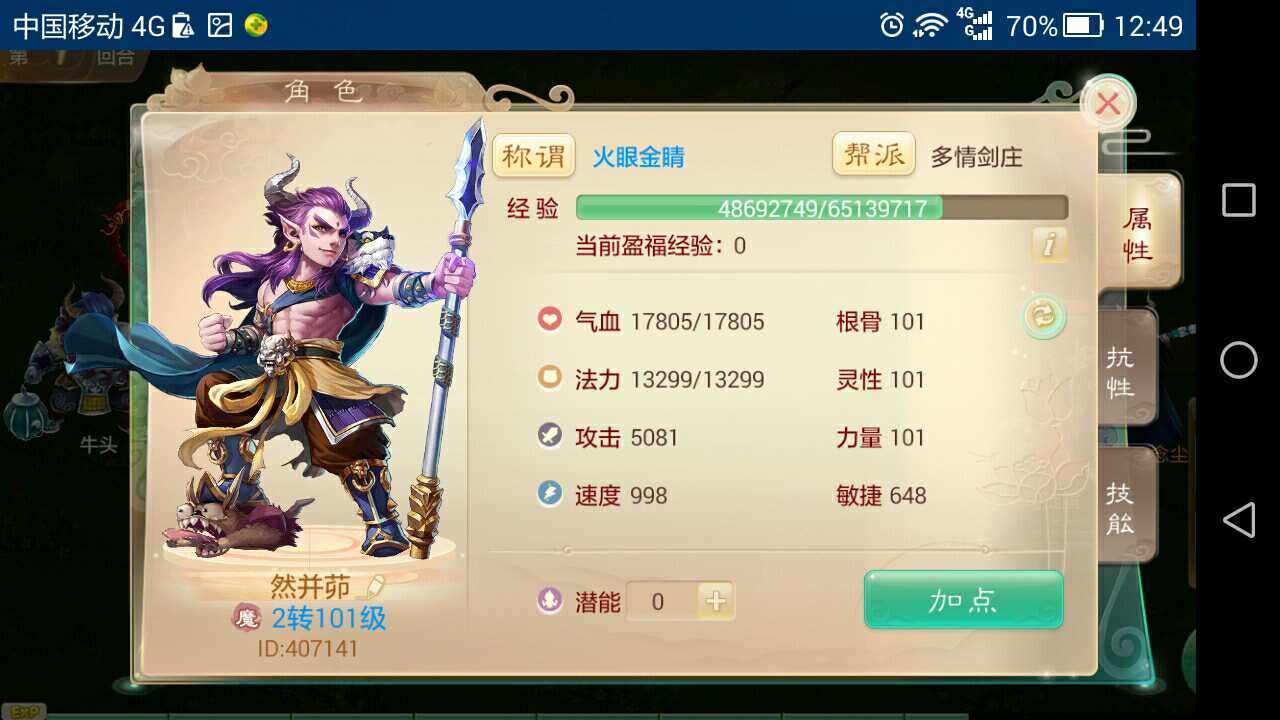Tap the green refresh icon near 根骨
The width and height of the screenshot is (1280, 720).
(x=1044, y=317)
